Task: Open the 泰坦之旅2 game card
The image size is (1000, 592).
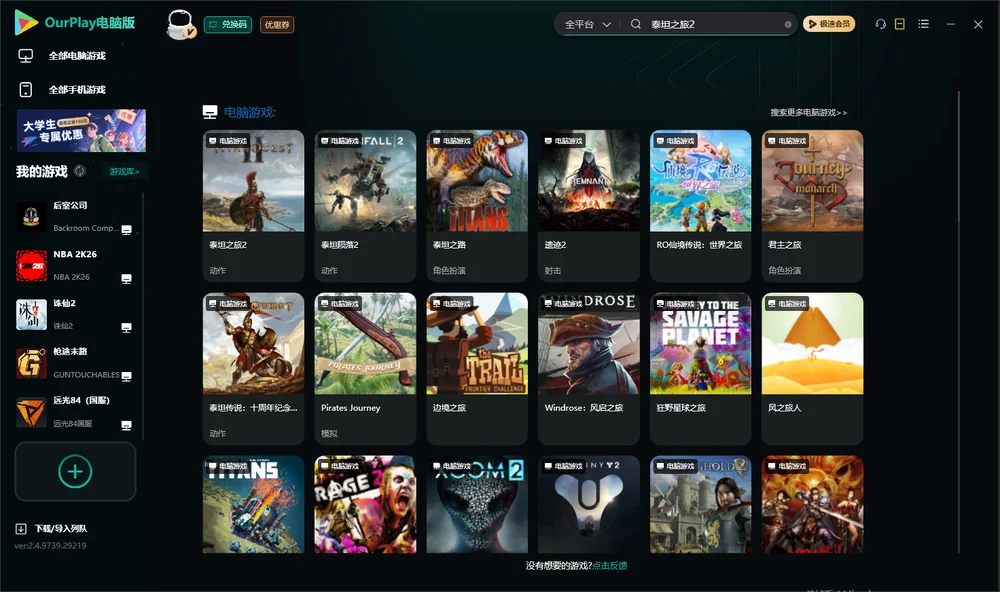Action: point(253,205)
